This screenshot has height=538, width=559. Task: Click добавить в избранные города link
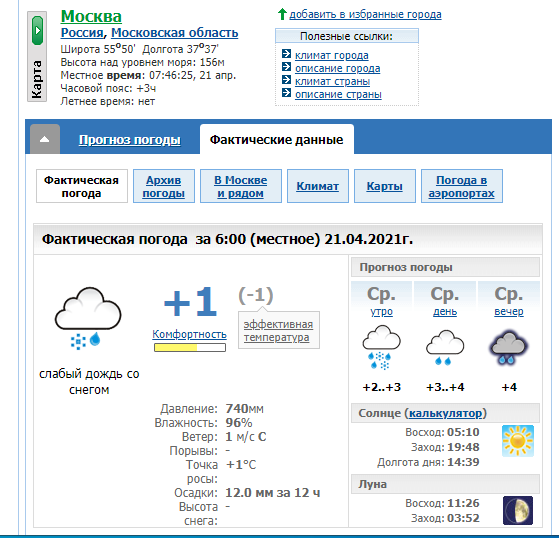[365, 14]
